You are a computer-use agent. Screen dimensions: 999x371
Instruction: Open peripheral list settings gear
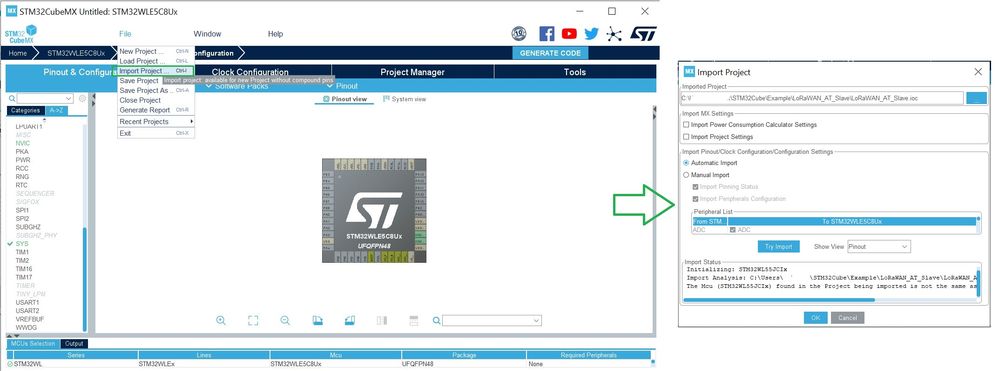click(x=82, y=98)
